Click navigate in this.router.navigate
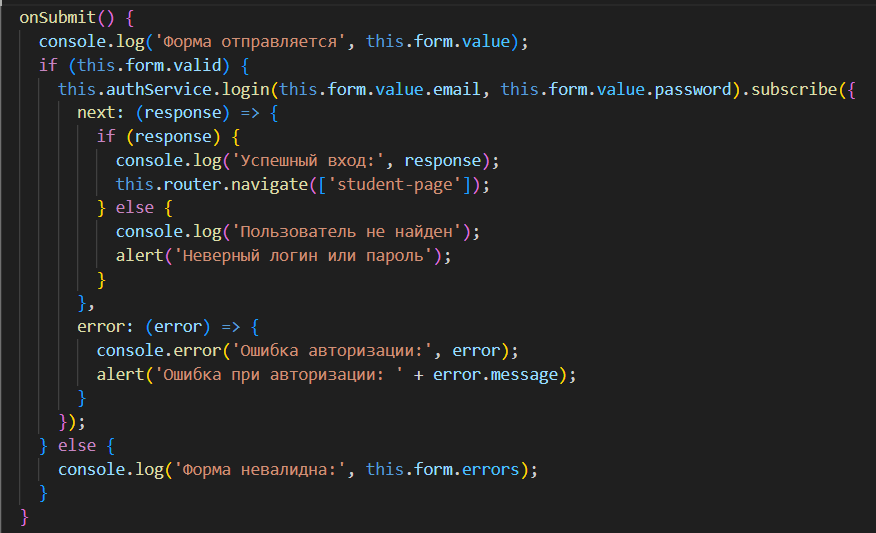876x533 pixels. click(269, 184)
